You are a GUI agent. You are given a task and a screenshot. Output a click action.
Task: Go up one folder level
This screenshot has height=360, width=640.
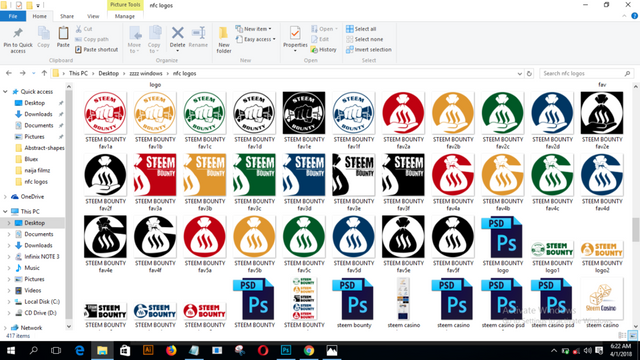click(44, 73)
